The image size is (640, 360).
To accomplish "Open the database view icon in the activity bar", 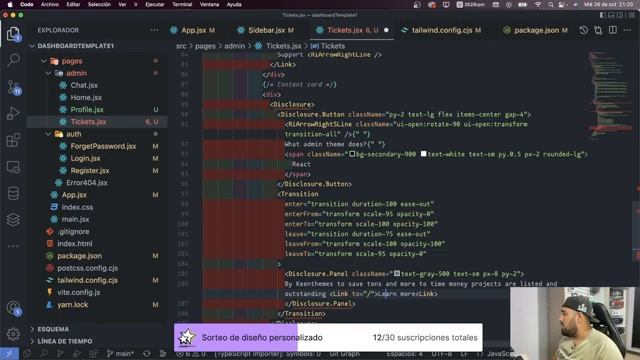I will pyautogui.click(x=13, y=193).
